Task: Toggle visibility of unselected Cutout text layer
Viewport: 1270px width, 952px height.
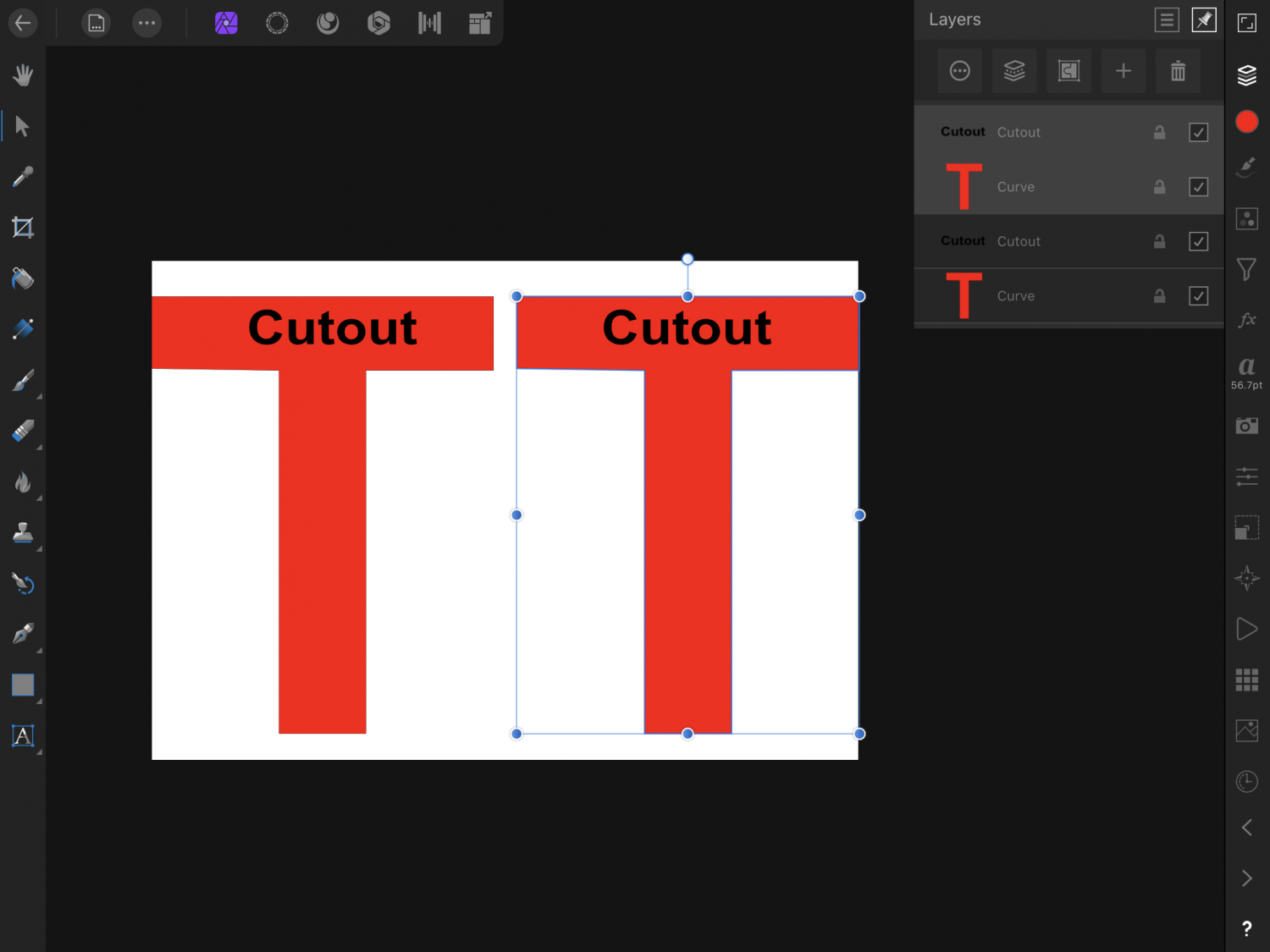Action: coord(1199,241)
